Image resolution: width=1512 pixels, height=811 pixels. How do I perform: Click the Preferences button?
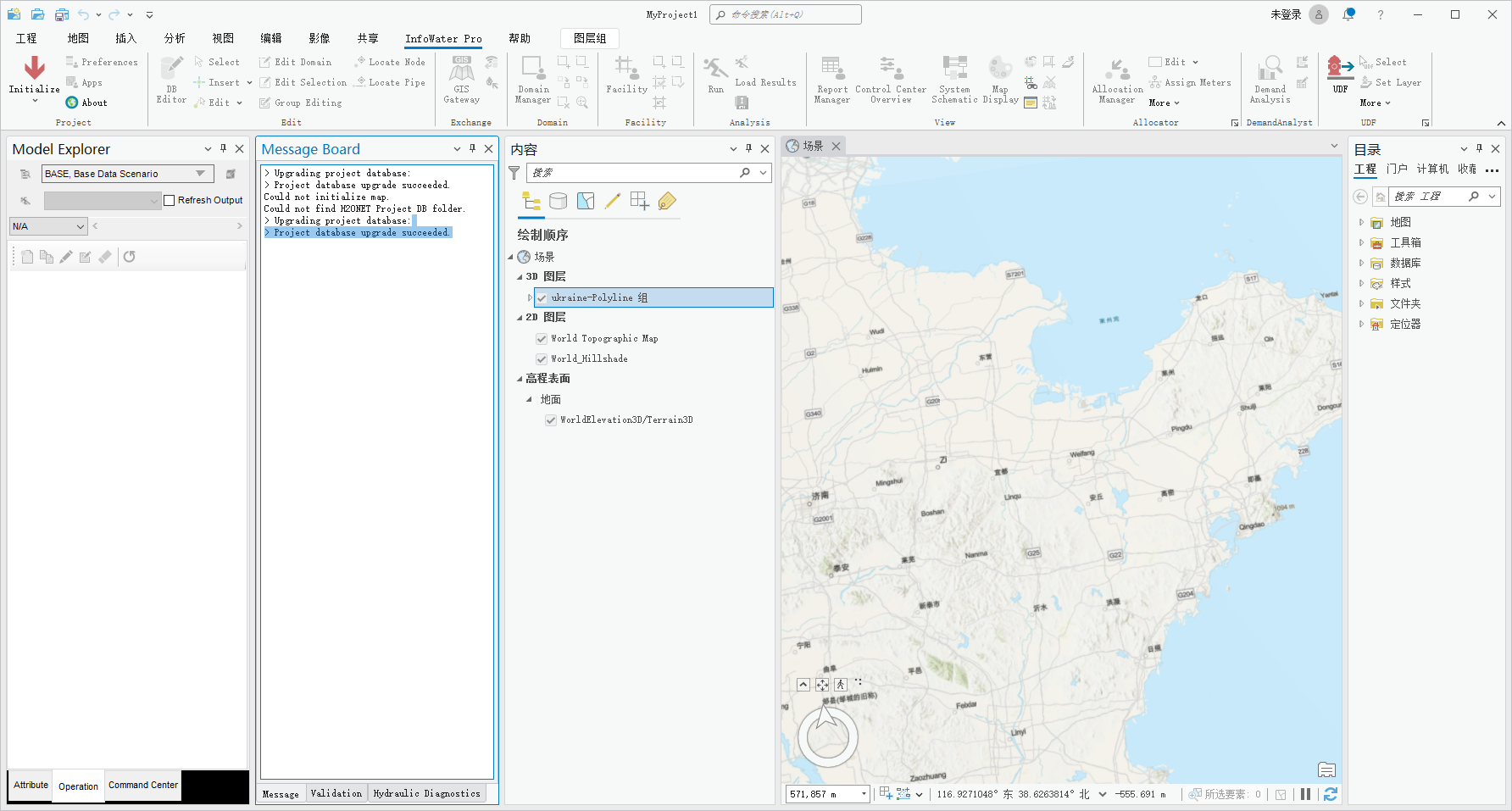click(102, 62)
